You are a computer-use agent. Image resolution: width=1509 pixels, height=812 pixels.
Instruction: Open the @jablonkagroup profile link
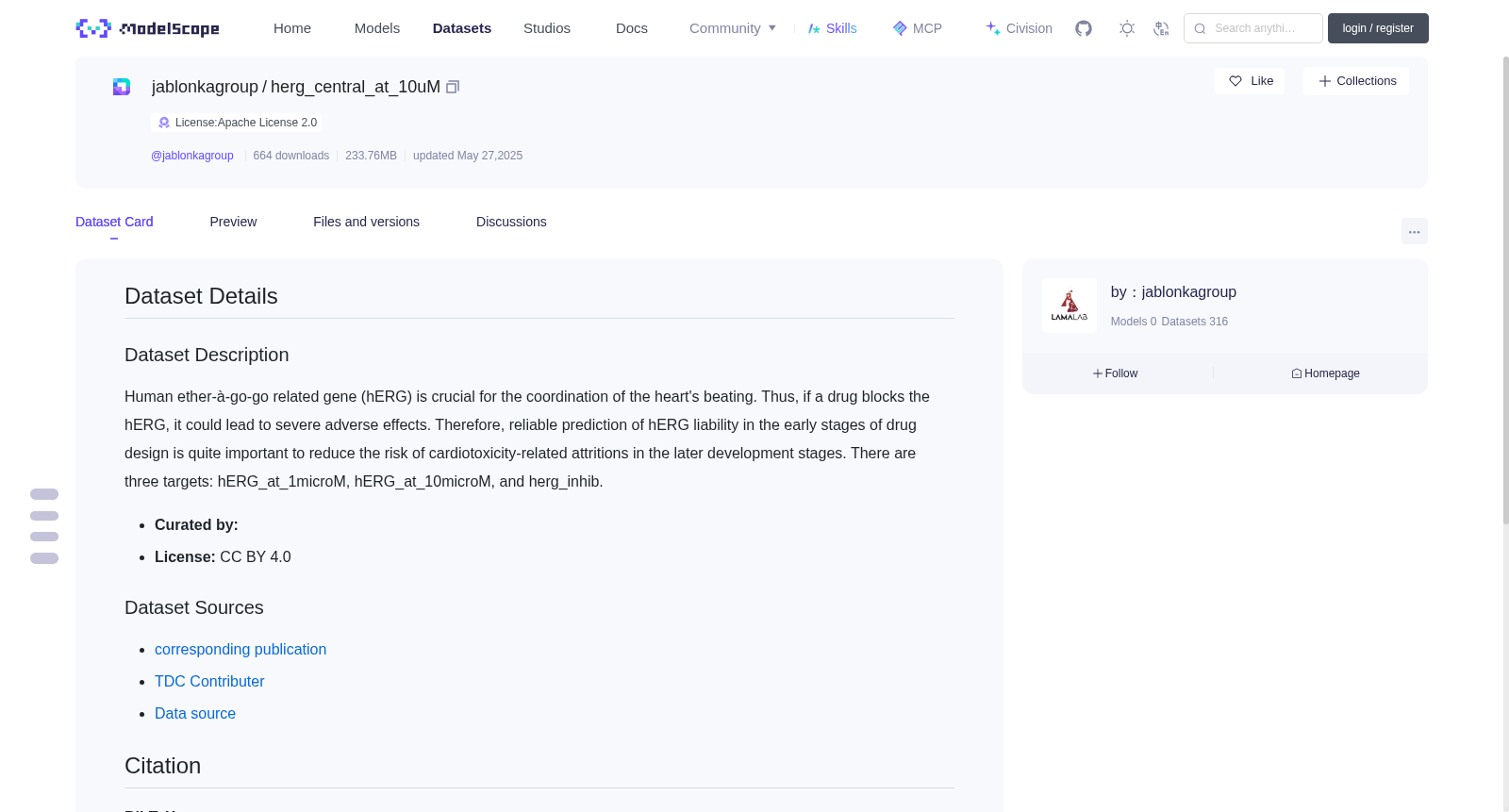[192, 156]
